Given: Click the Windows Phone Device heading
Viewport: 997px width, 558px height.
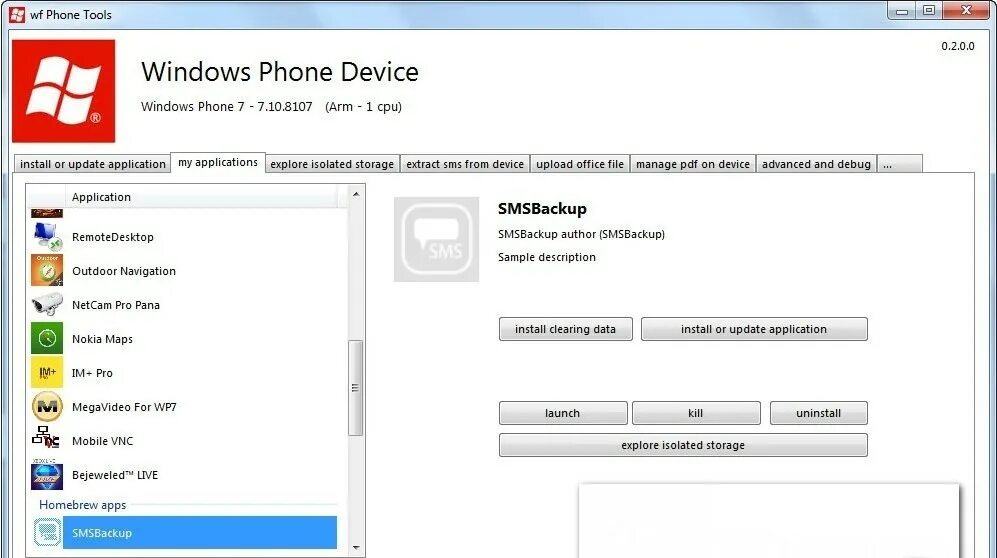Looking at the screenshot, I should click(280, 72).
